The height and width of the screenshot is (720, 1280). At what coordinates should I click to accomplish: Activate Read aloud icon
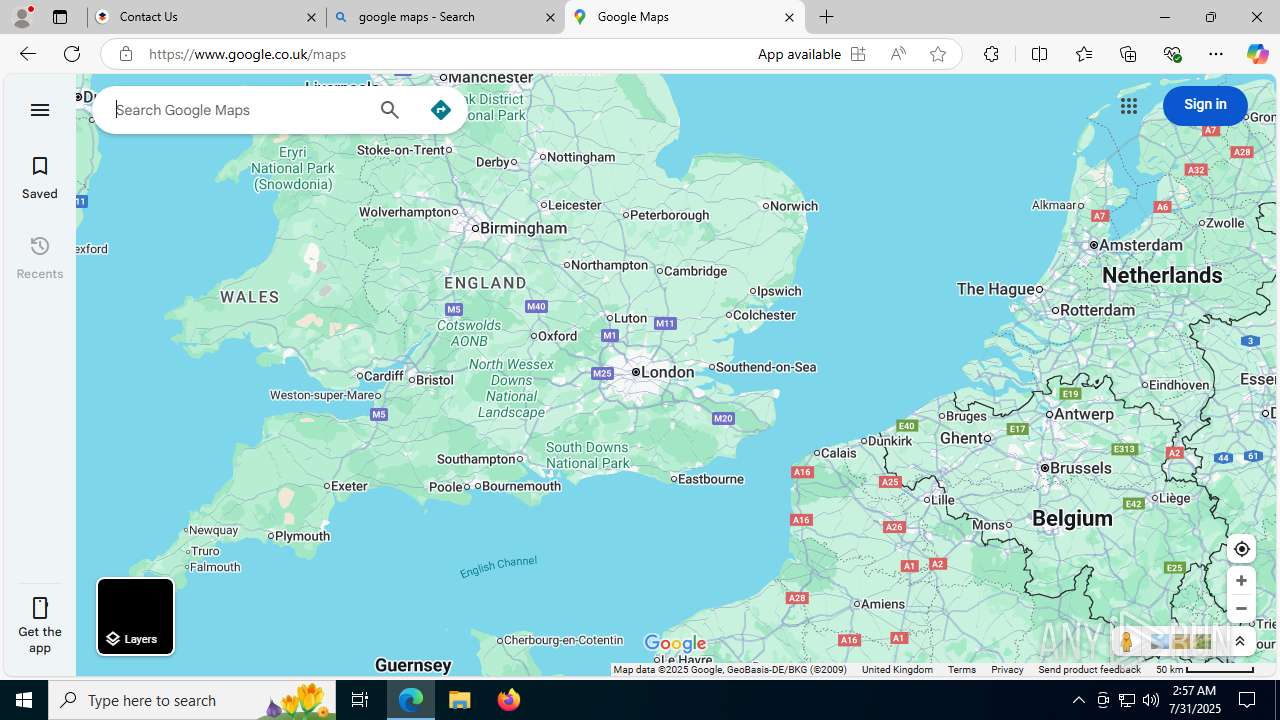click(898, 54)
